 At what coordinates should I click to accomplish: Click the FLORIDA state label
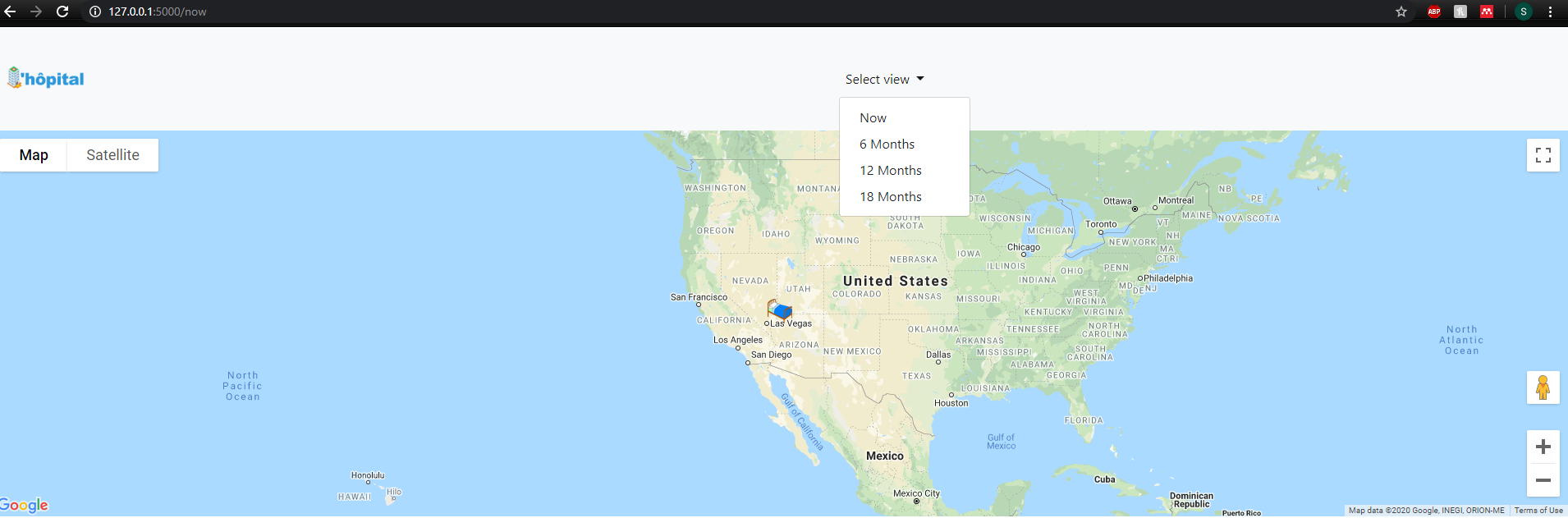tap(1084, 420)
